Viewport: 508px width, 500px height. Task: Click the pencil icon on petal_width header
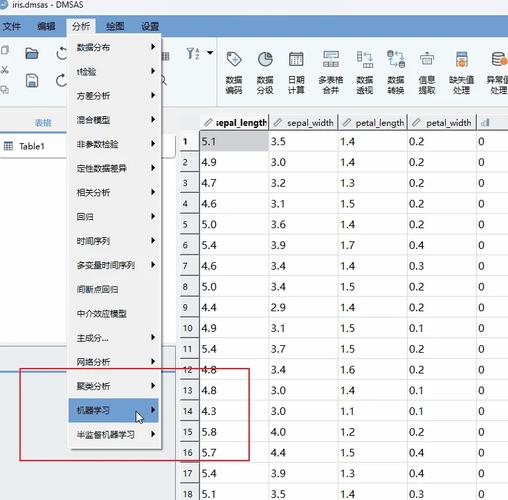click(x=416, y=122)
